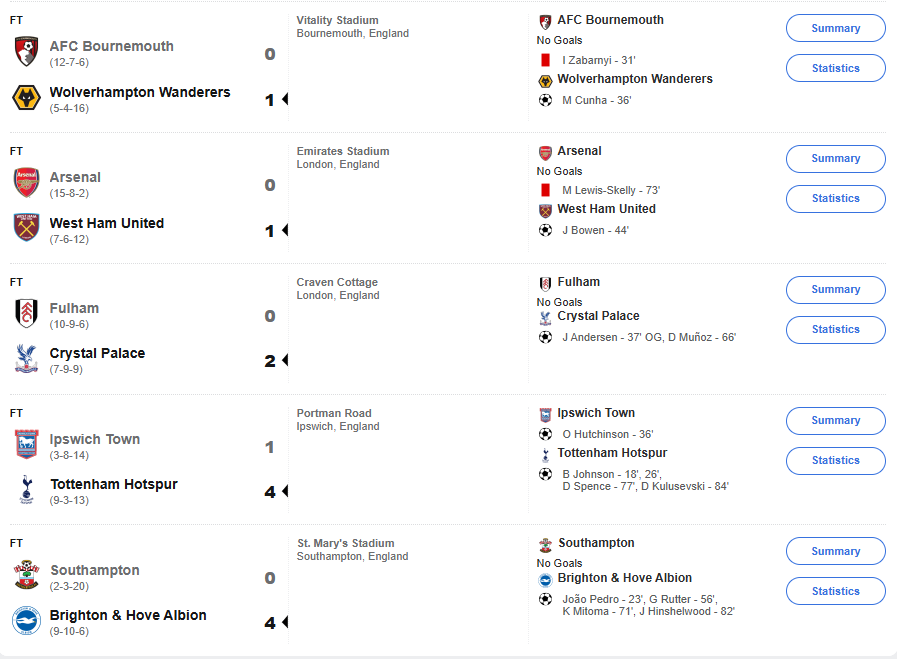Image resolution: width=897 pixels, height=659 pixels.
Task: Click the Crystal Palace team name link
Action: click(97, 354)
